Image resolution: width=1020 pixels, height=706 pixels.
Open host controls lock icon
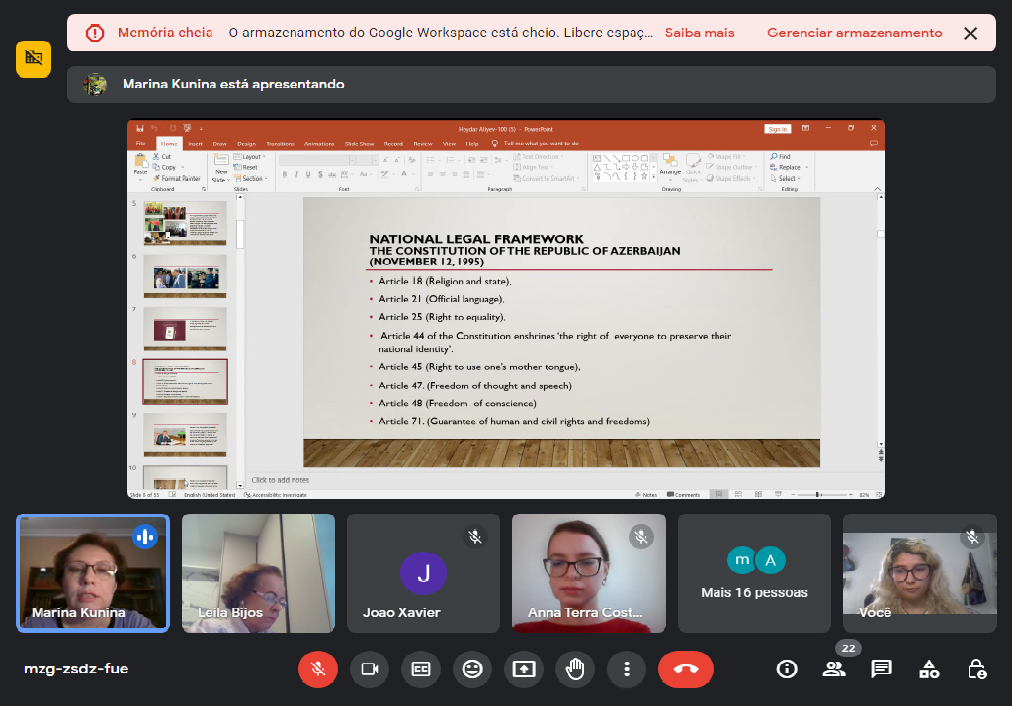977,669
